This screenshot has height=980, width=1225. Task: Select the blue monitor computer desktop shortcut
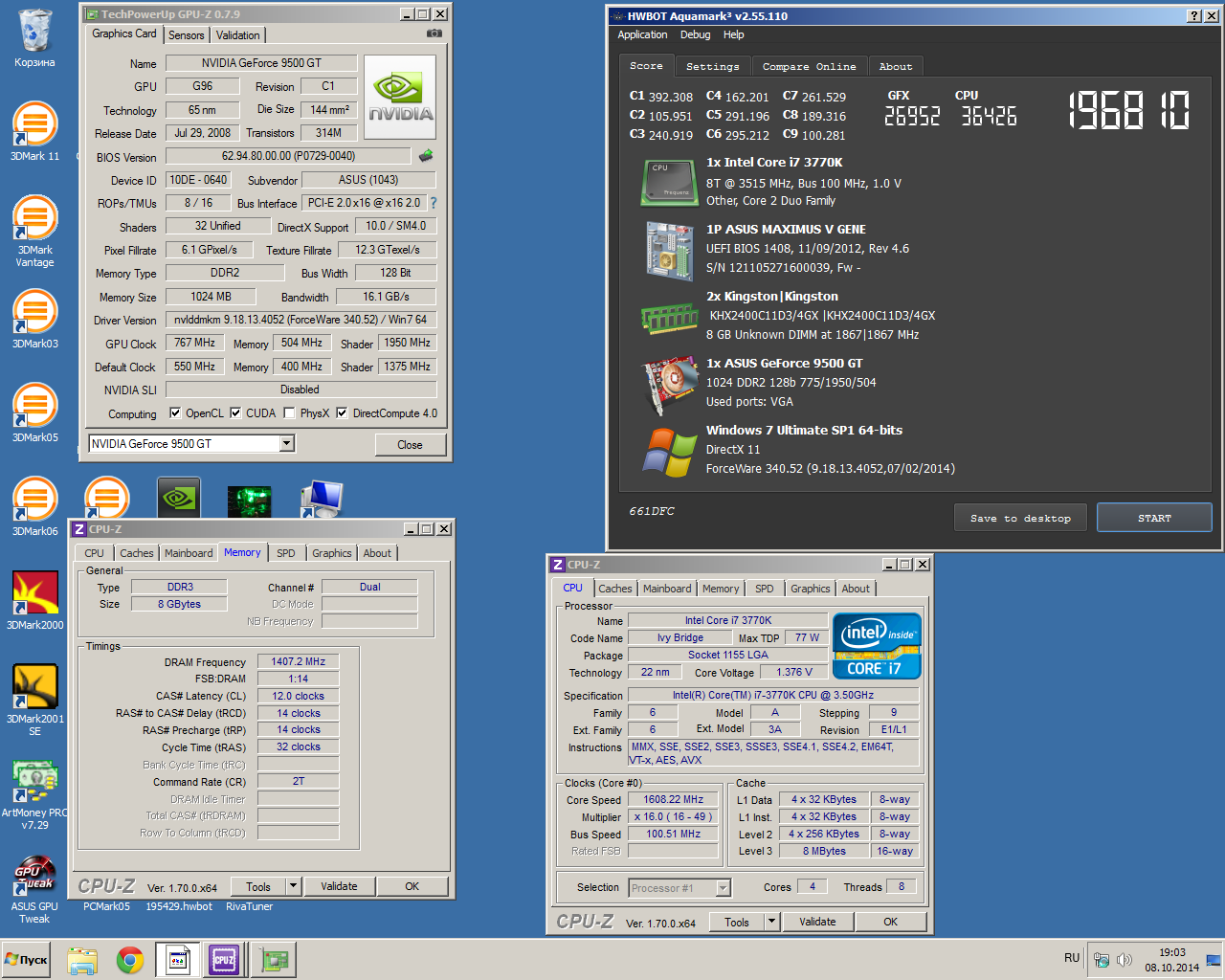pos(322,499)
